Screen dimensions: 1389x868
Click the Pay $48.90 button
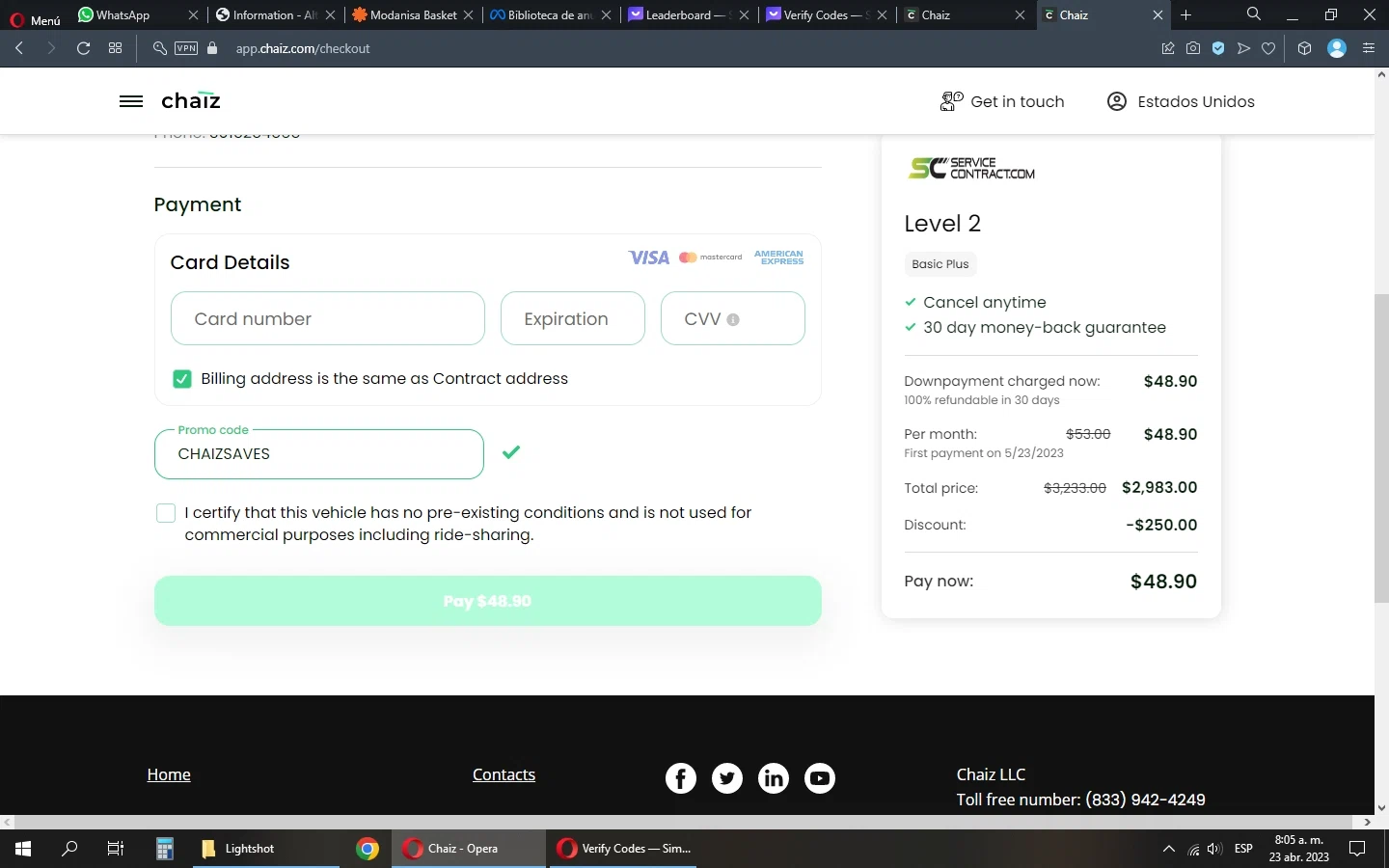[x=488, y=601]
